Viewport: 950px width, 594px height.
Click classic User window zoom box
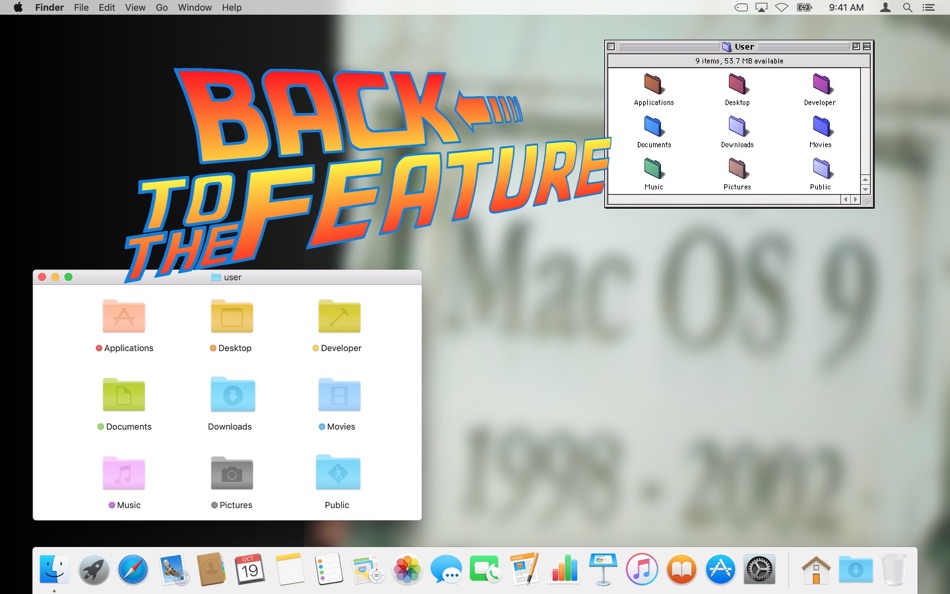(855, 47)
